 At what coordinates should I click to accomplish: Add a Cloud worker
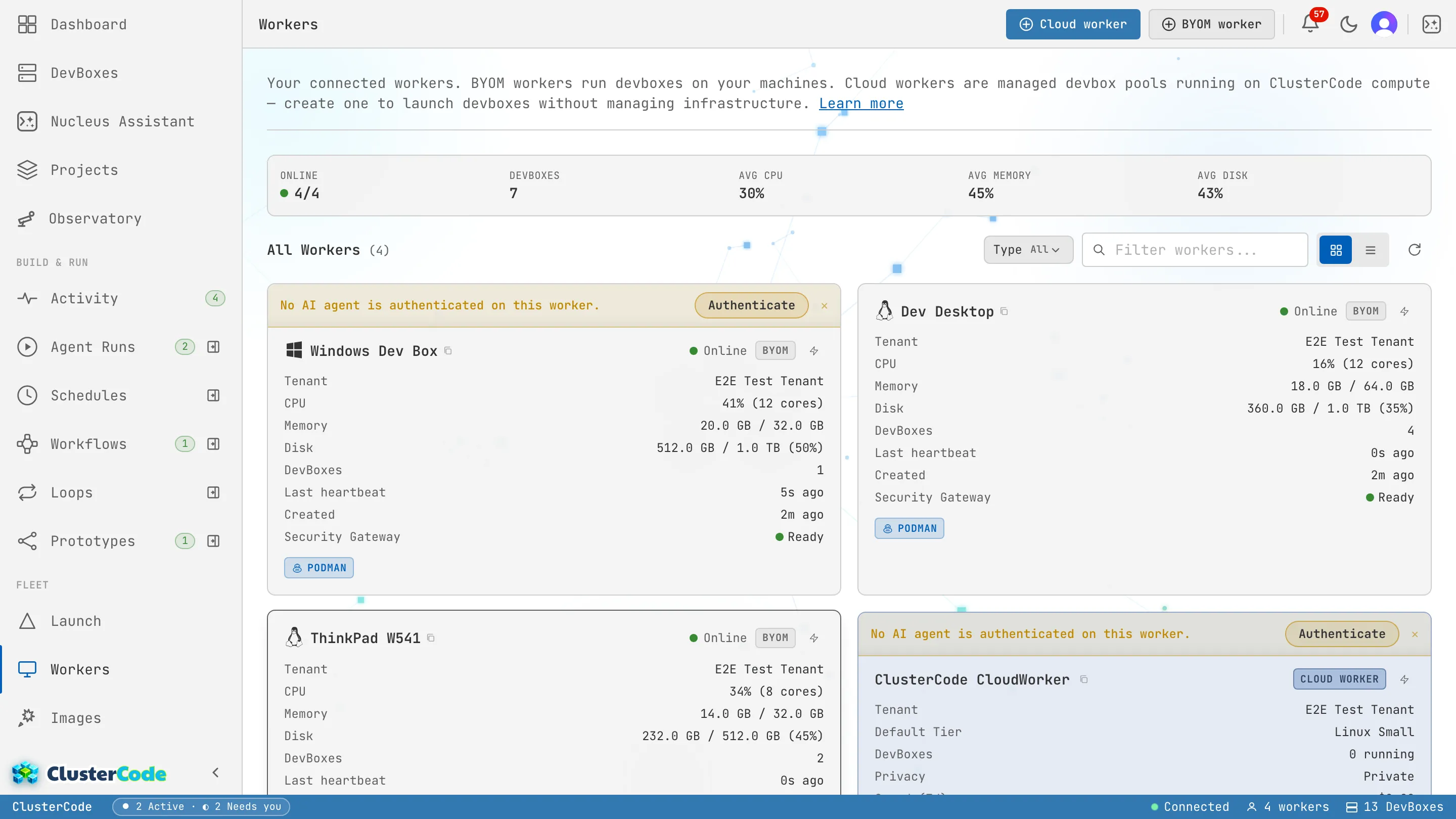coord(1073,24)
